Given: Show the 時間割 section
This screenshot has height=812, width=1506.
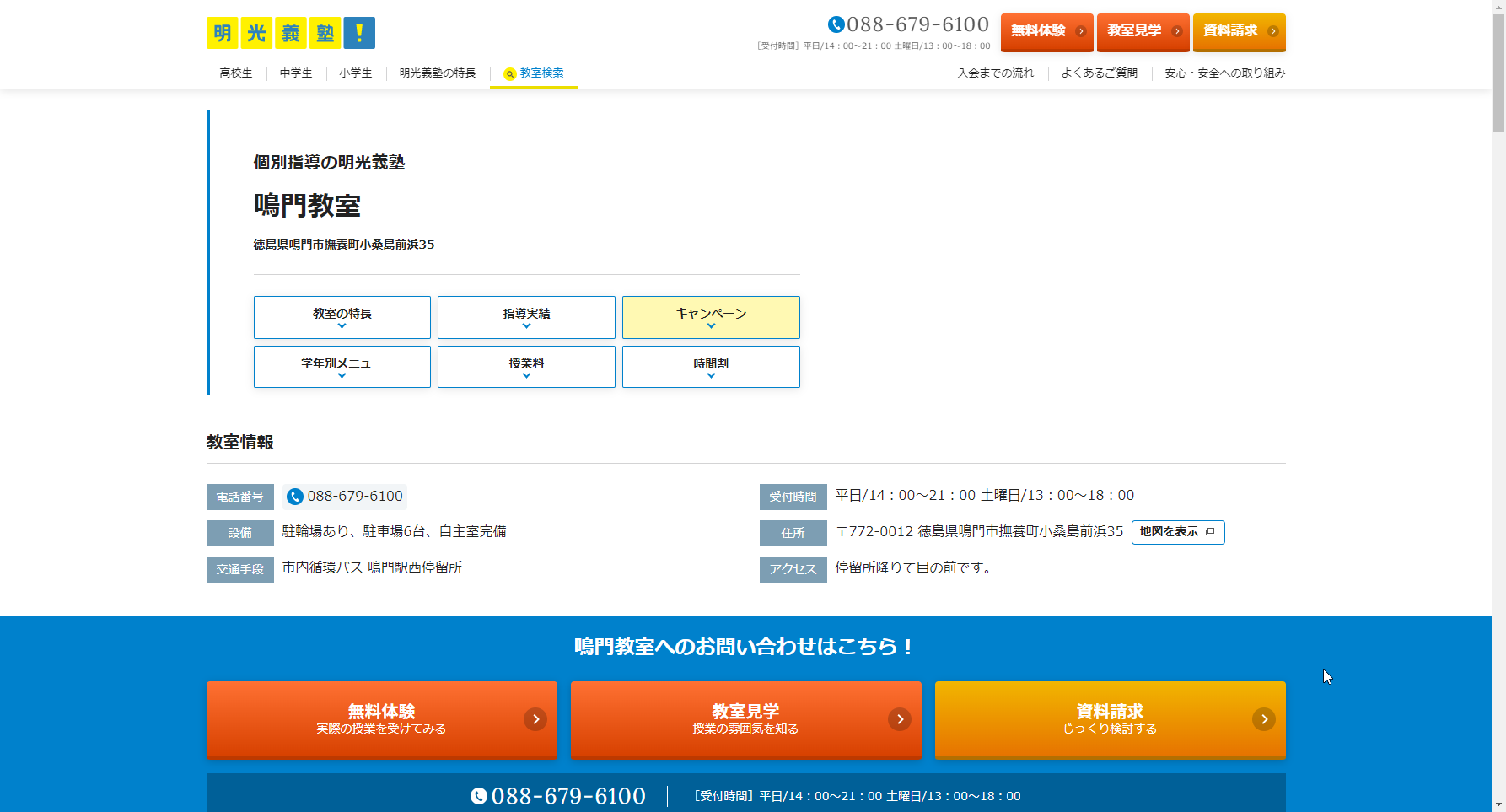Looking at the screenshot, I should [711, 367].
